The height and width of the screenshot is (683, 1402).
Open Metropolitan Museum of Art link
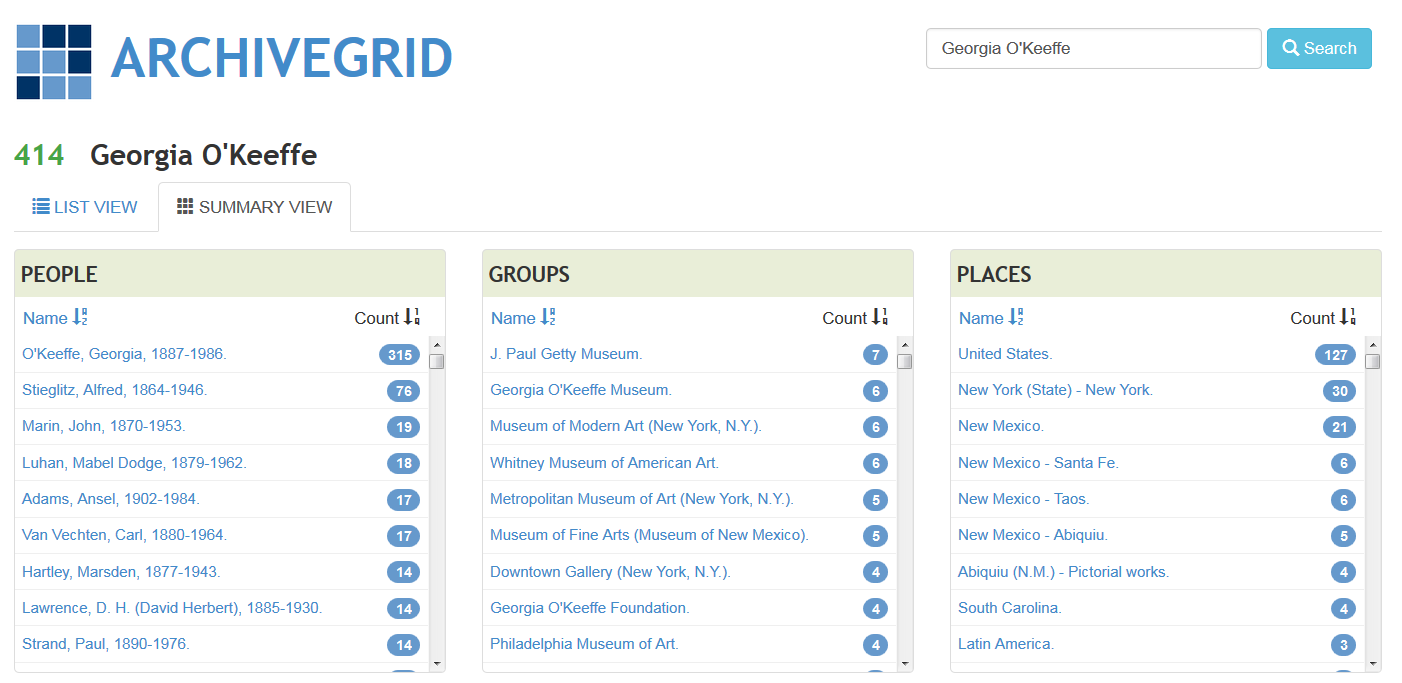(x=642, y=499)
